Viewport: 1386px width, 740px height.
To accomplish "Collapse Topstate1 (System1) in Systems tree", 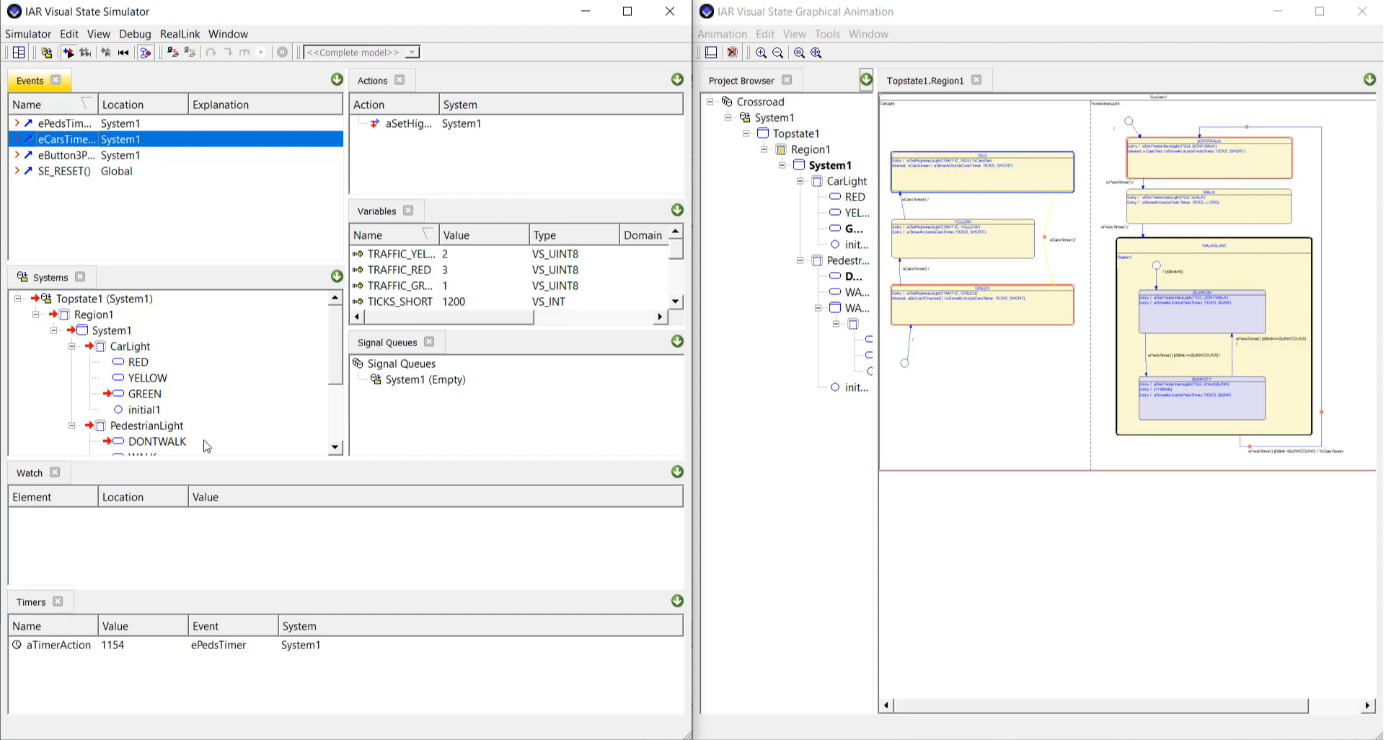I will pyautogui.click(x=19, y=299).
